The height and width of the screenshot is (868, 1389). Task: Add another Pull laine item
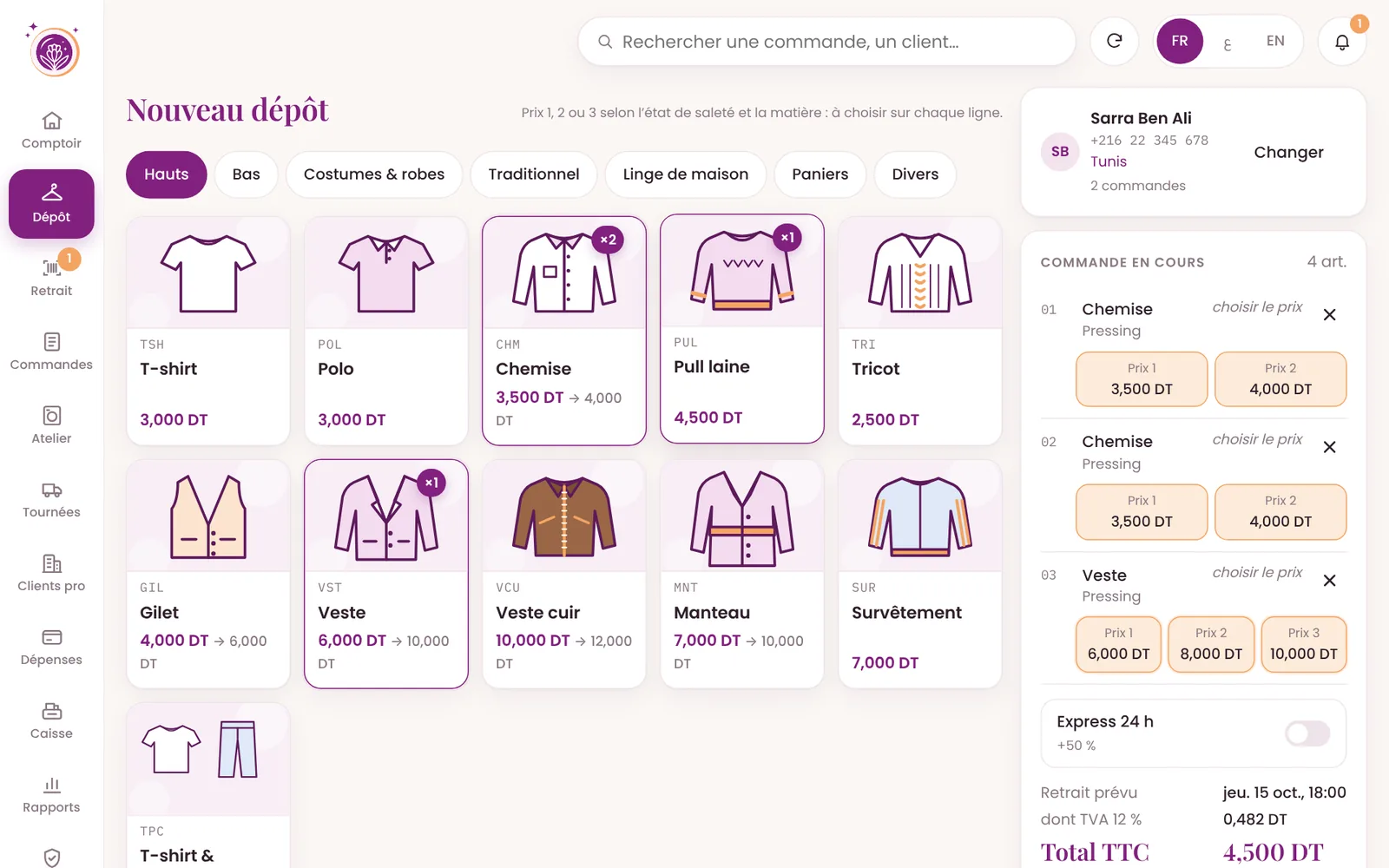click(742, 329)
